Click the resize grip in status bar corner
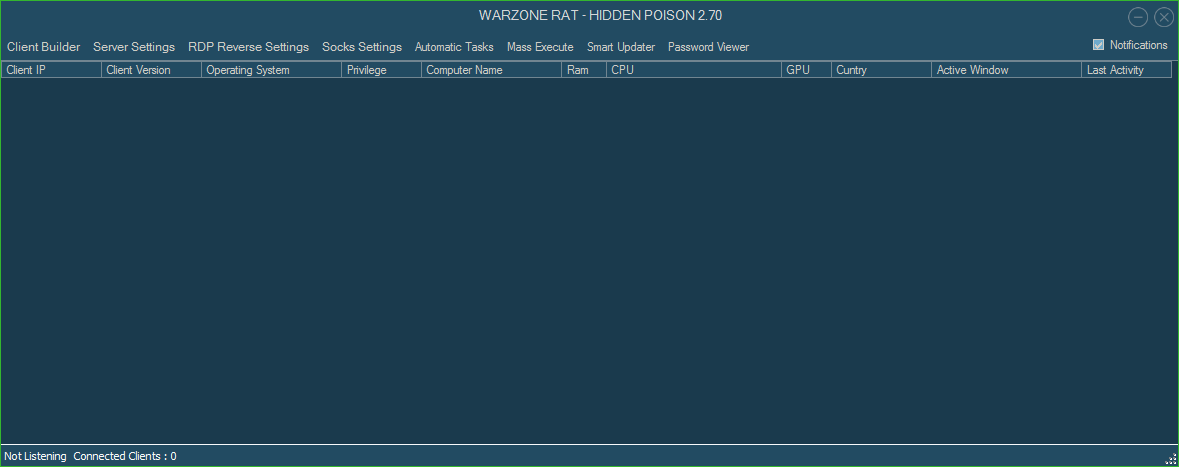The width and height of the screenshot is (1179, 467). point(1170,458)
